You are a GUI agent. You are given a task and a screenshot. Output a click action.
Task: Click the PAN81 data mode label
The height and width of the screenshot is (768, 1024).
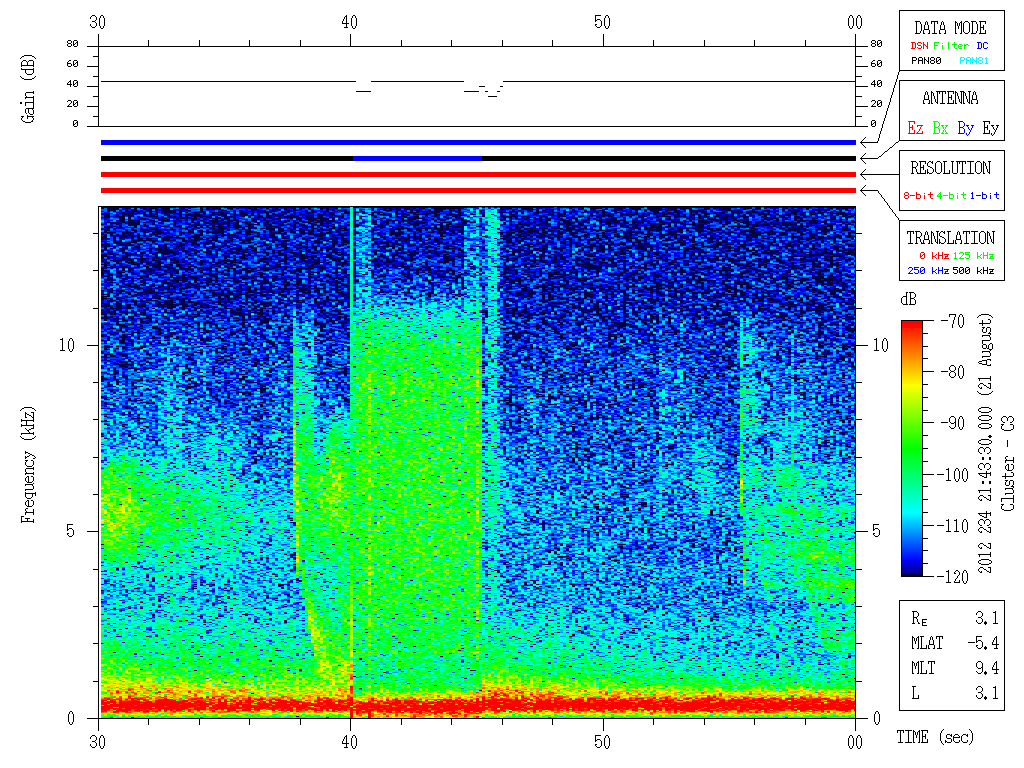click(973, 61)
